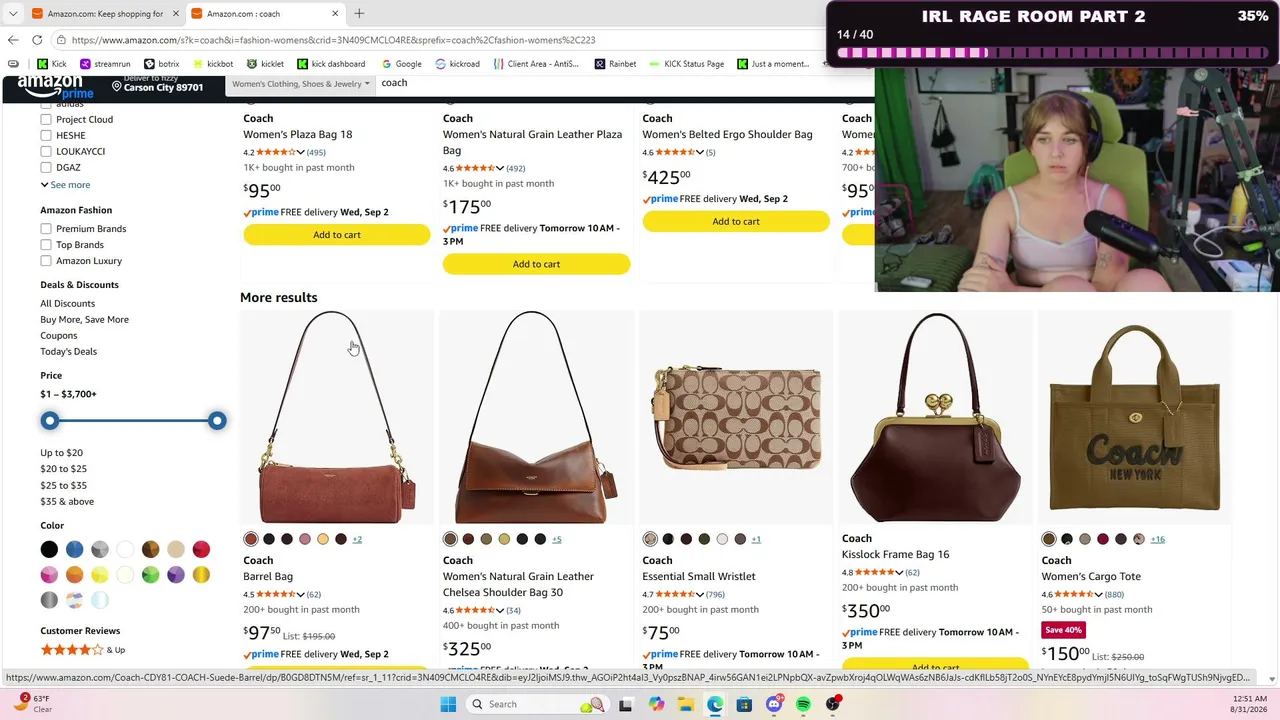Check the LOUKAYCCI brand filter
The height and width of the screenshot is (720, 1280).
46,151
